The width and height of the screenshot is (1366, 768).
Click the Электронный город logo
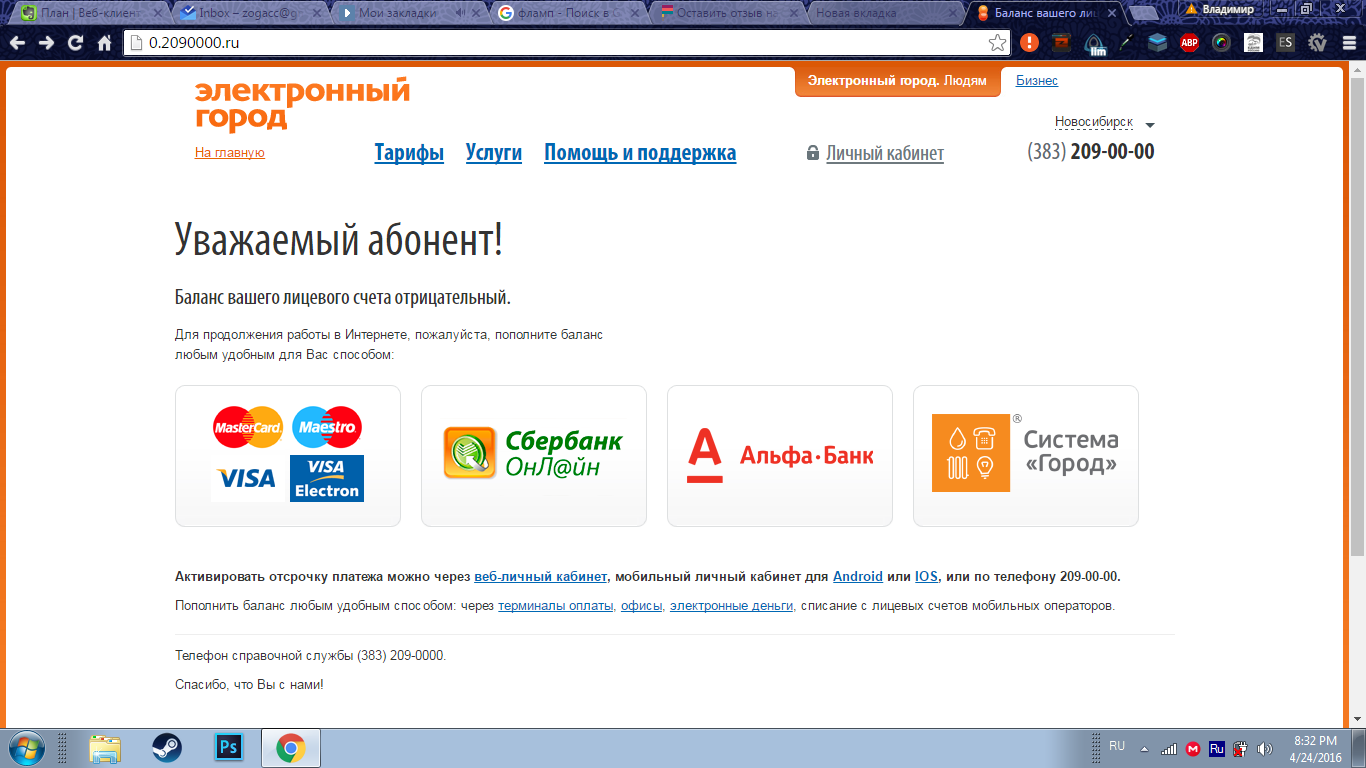[x=302, y=105]
